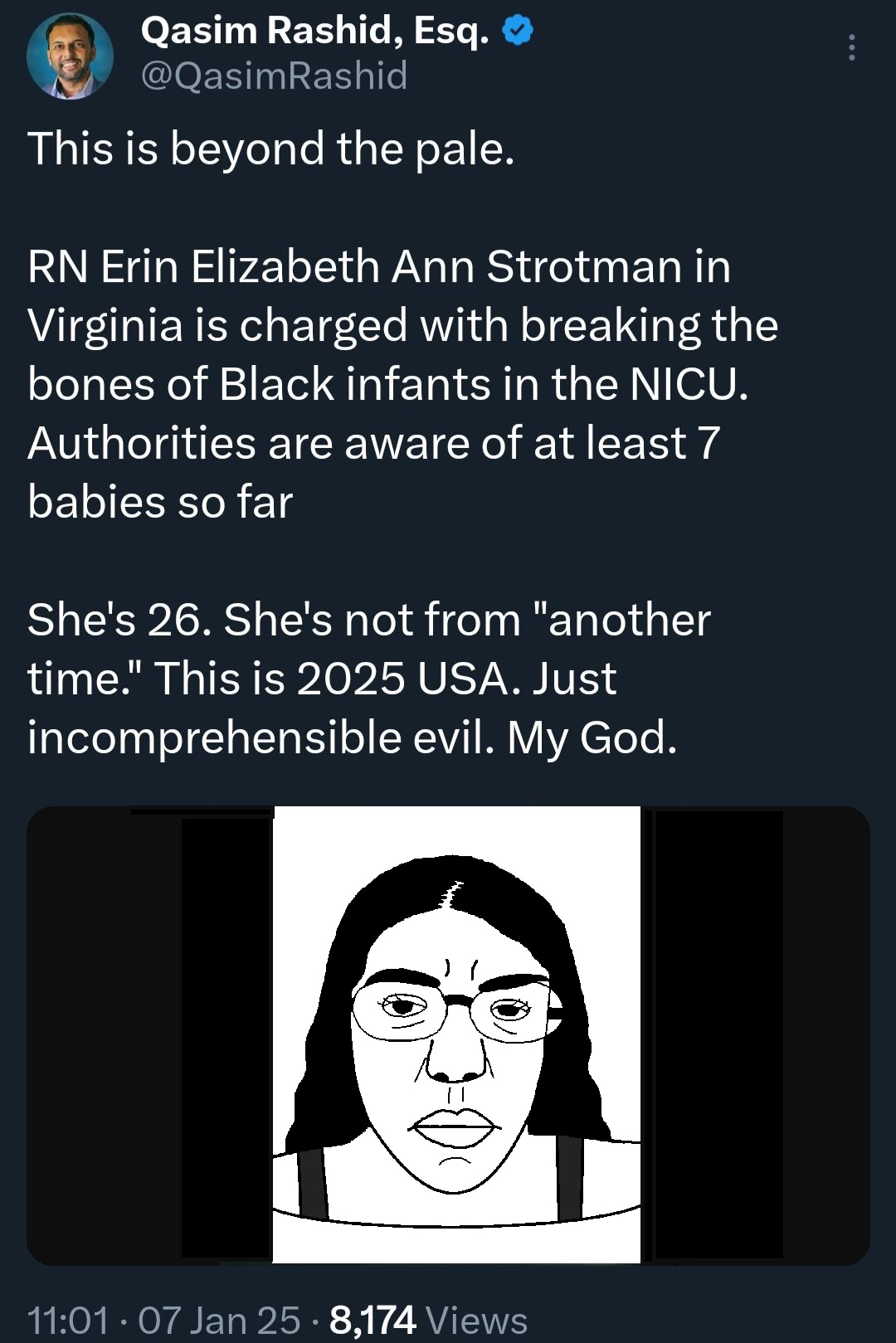Open the 8,174 view count
Screen dimensions: 896x1343
point(373,1320)
